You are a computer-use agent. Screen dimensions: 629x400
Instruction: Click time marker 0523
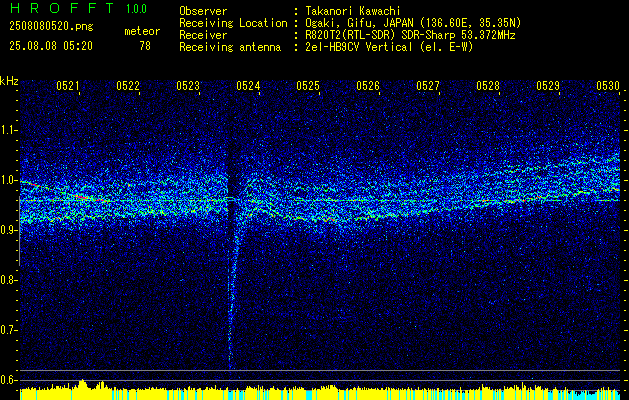pos(188,85)
